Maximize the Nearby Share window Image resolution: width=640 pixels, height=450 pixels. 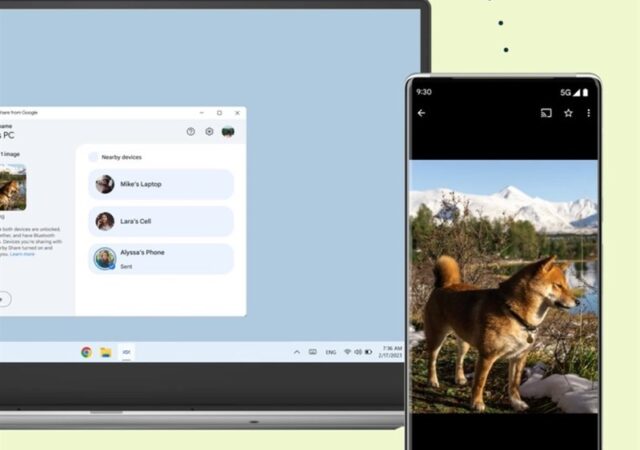click(x=219, y=113)
